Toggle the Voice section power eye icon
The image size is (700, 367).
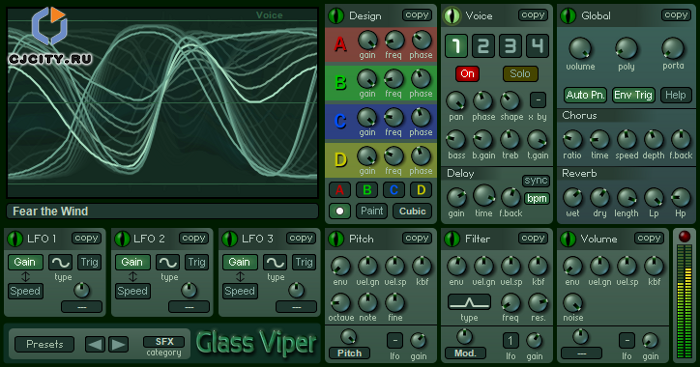[452, 16]
